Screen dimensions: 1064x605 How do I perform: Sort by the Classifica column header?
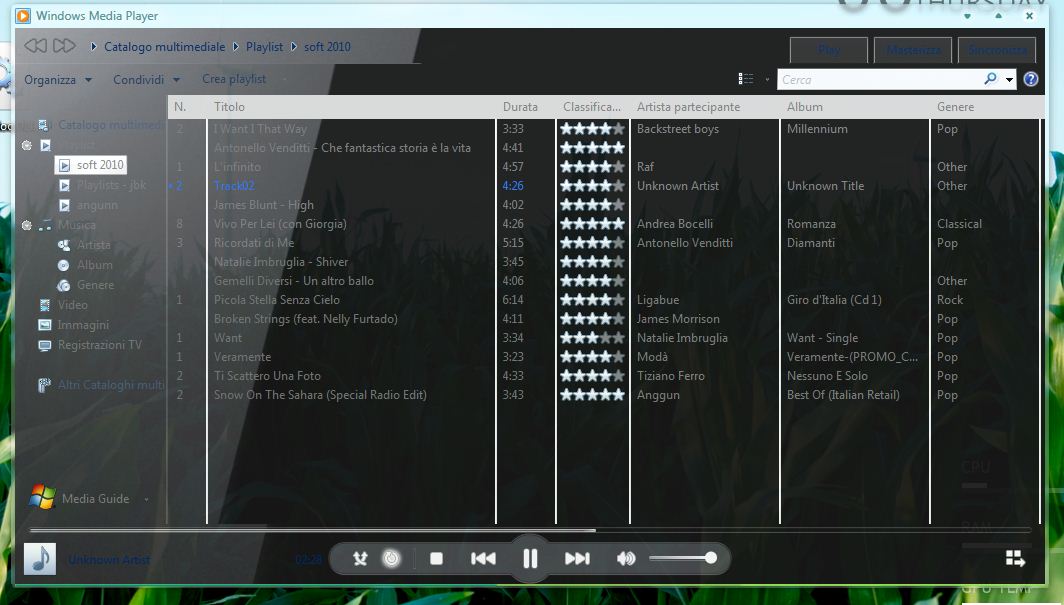pyautogui.click(x=592, y=106)
